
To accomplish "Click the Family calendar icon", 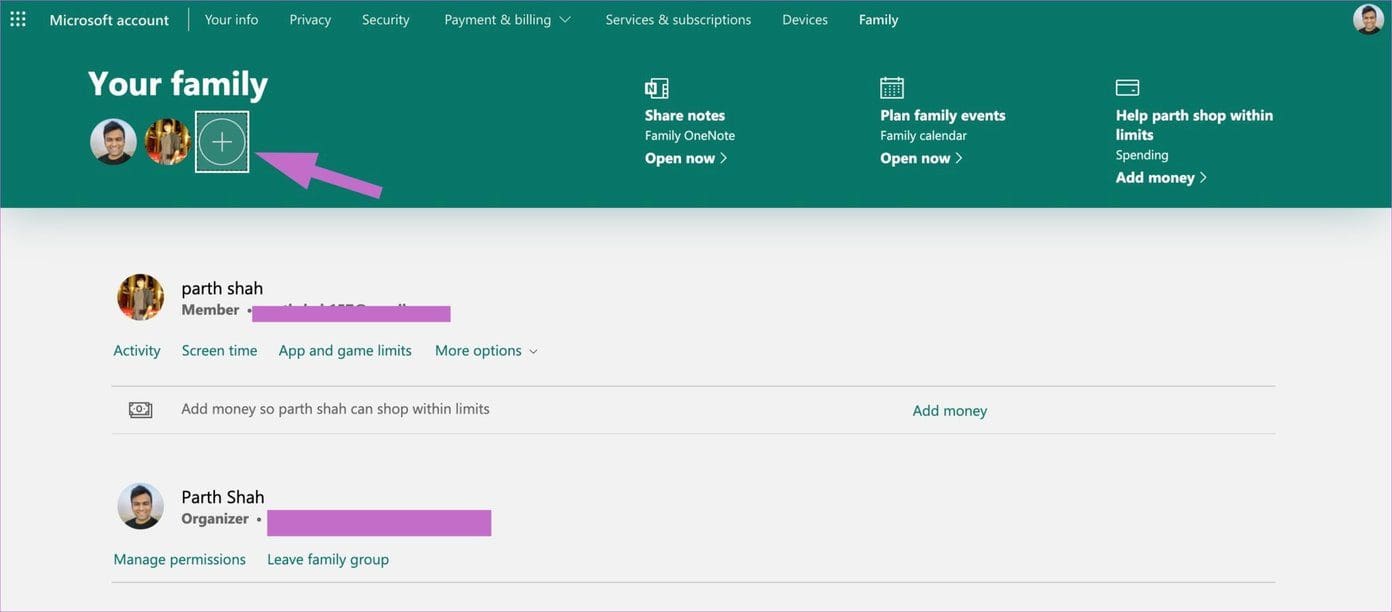I will pos(892,88).
